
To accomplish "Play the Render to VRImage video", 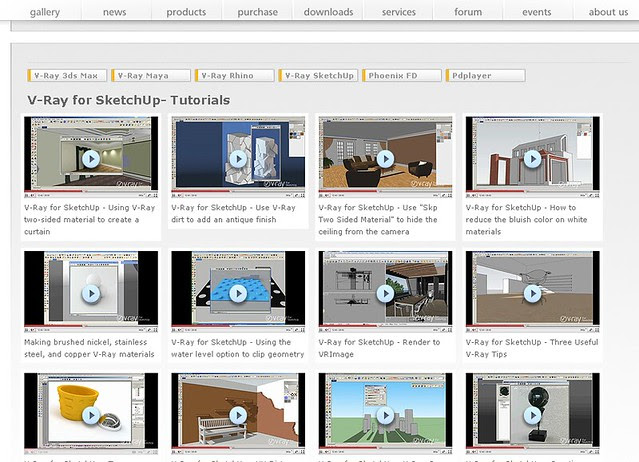I will click(x=385, y=293).
